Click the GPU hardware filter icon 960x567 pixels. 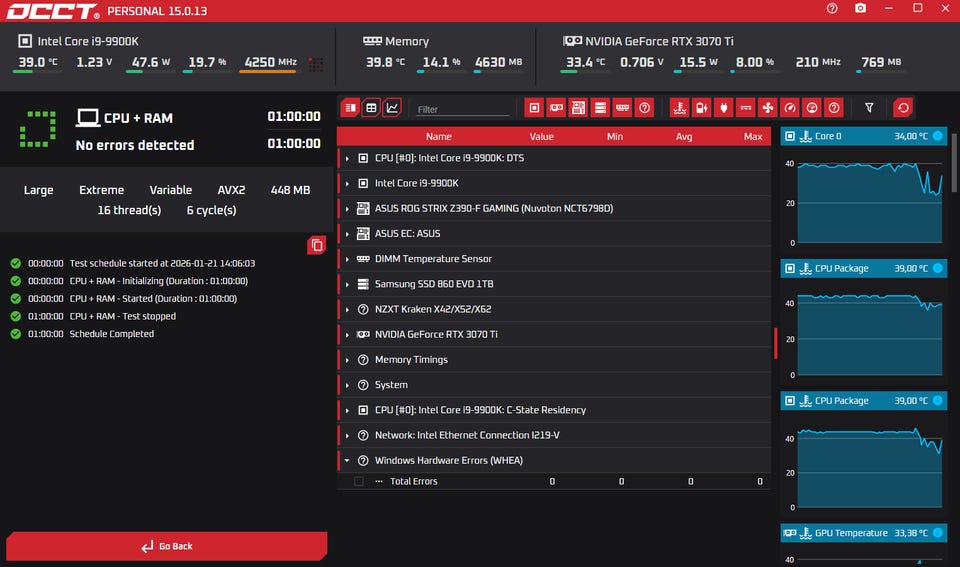[x=556, y=107]
